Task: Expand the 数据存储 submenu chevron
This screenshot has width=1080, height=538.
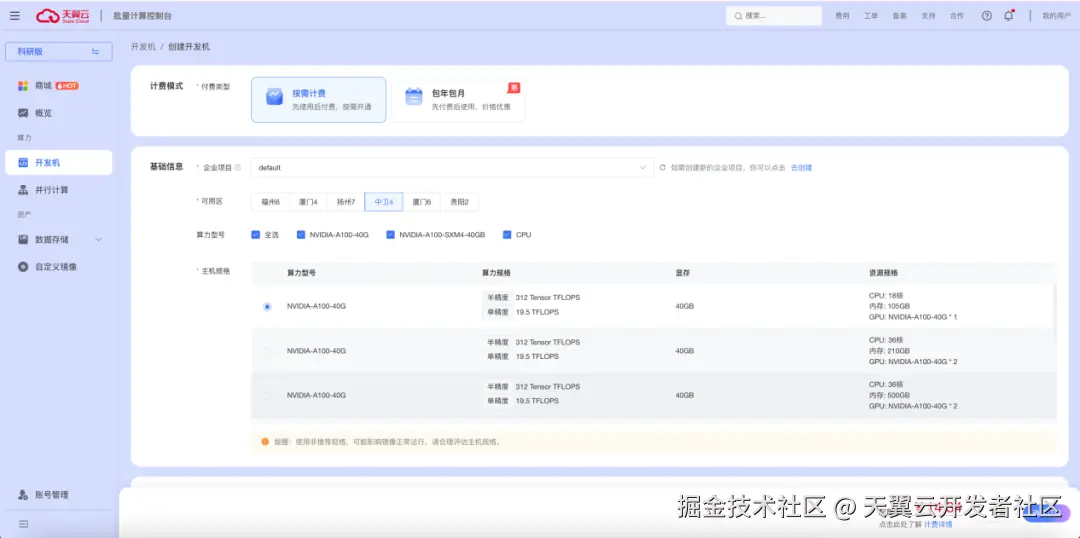Action: coord(98,240)
